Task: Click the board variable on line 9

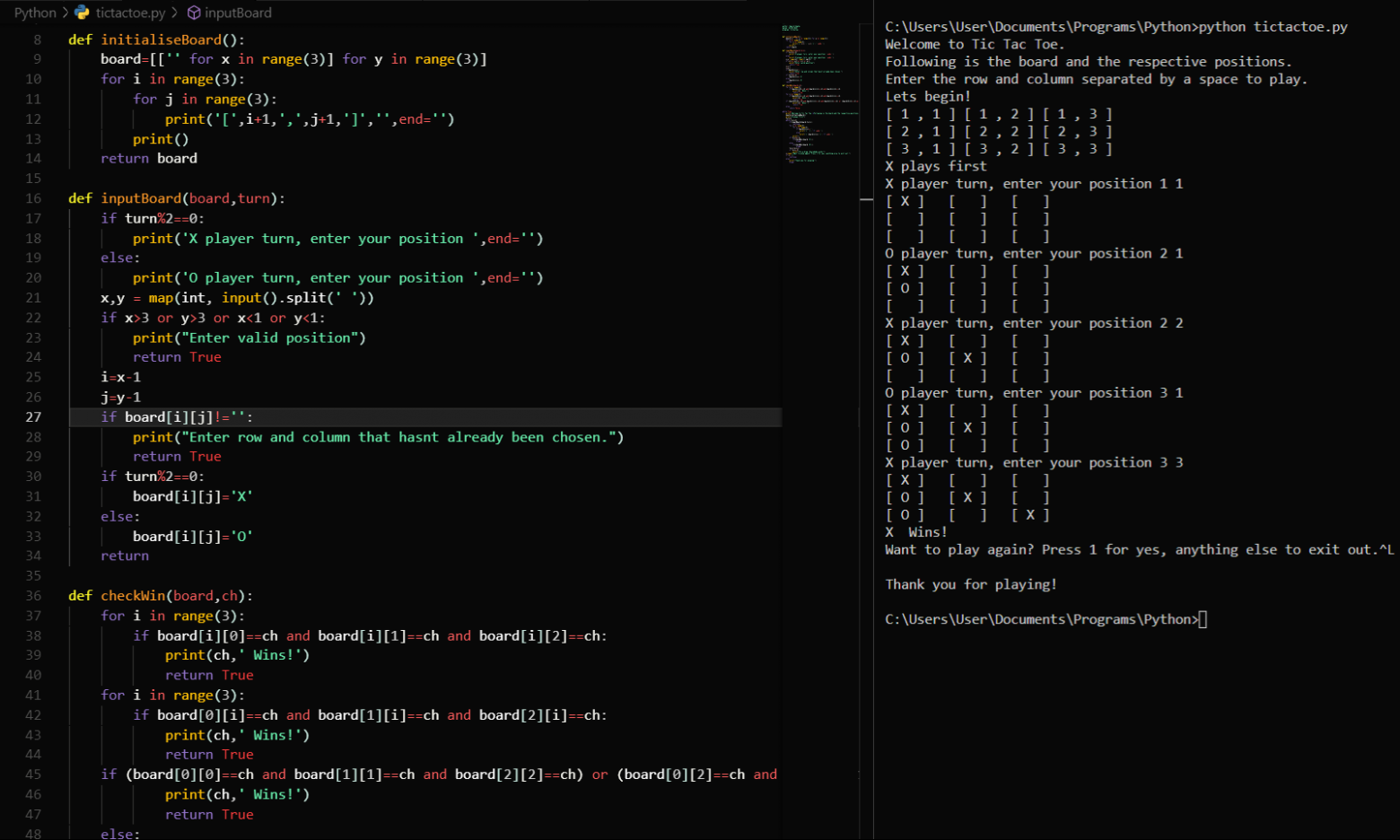Action: [120, 58]
